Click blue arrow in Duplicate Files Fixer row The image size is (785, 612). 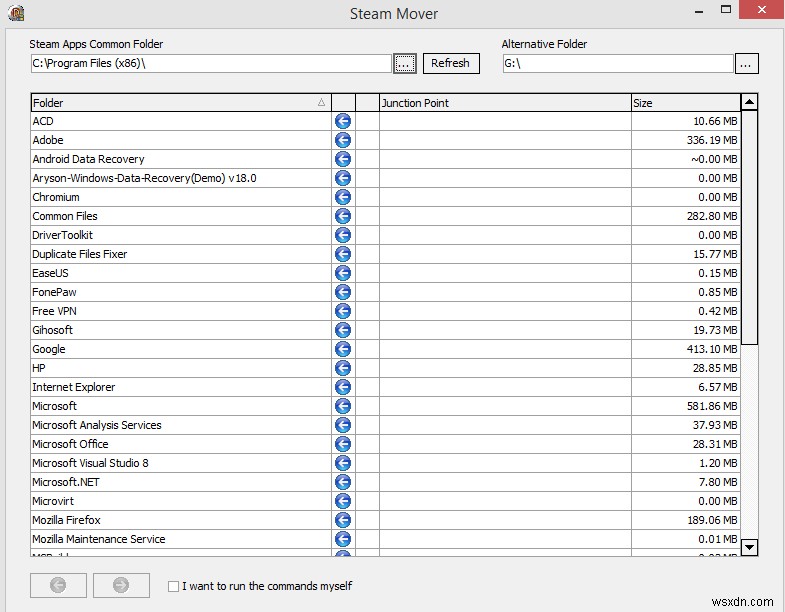pyautogui.click(x=343, y=254)
